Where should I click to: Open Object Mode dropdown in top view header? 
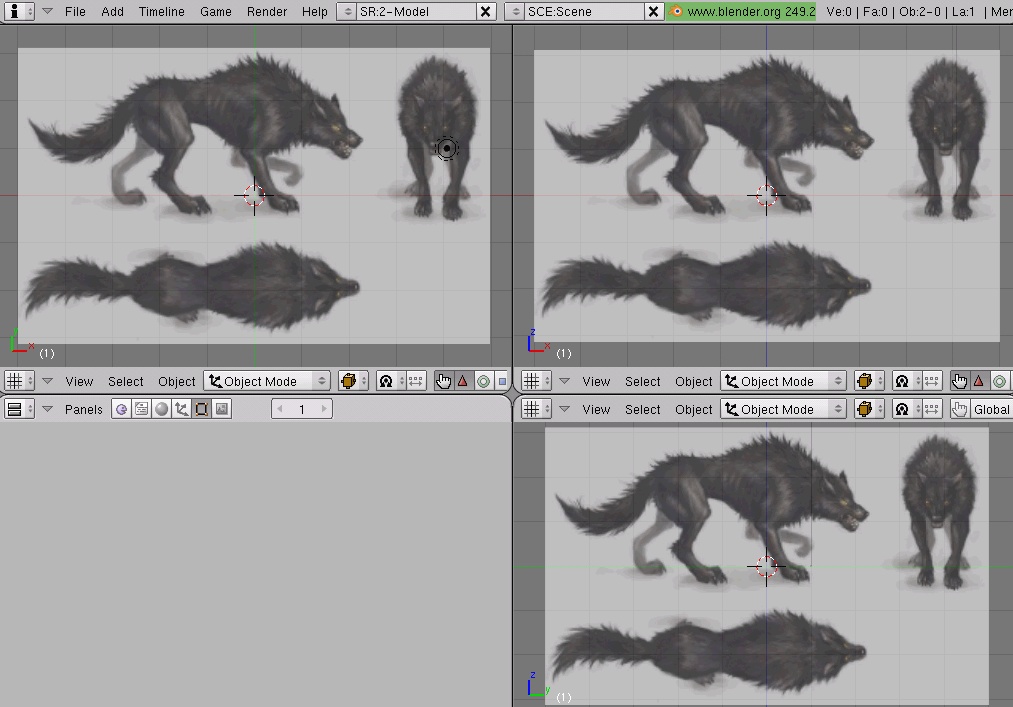[x=267, y=381]
